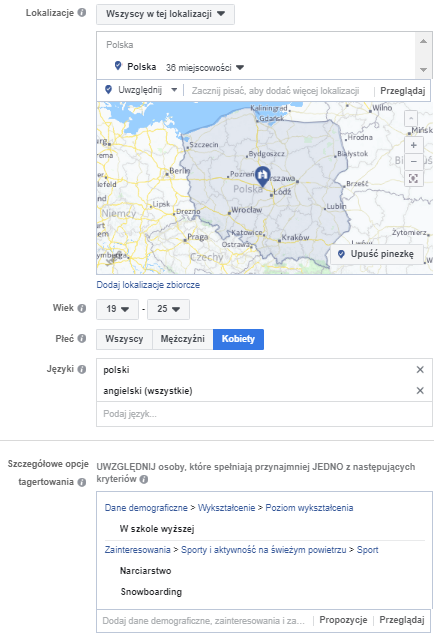This screenshot has width=440, height=636.
Task: Click Lublin on the map
Action: (337, 206)
